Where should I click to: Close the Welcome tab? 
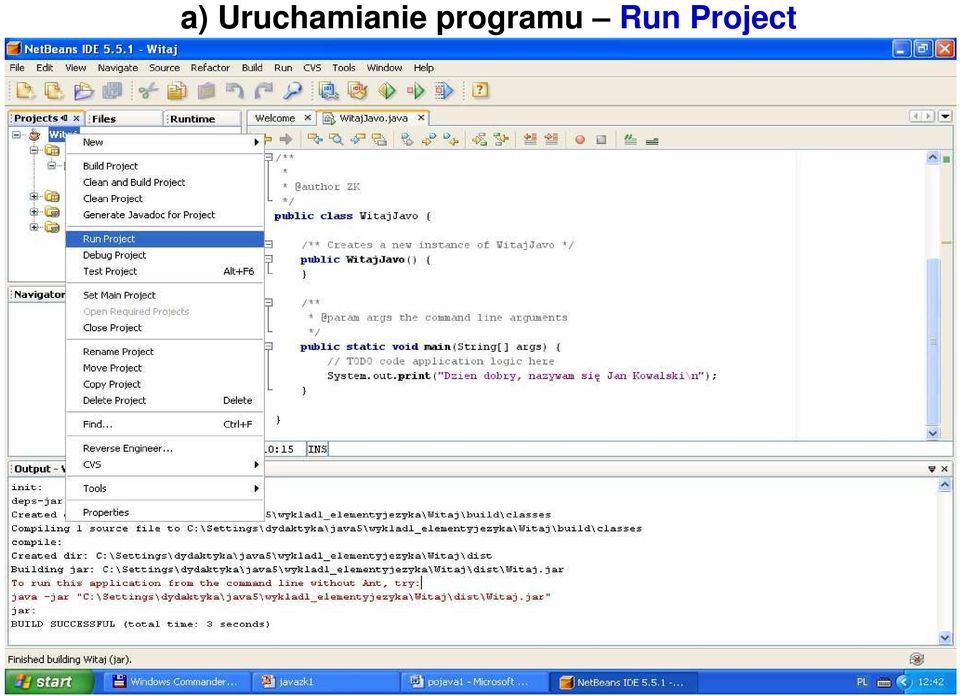coord(308,118)
